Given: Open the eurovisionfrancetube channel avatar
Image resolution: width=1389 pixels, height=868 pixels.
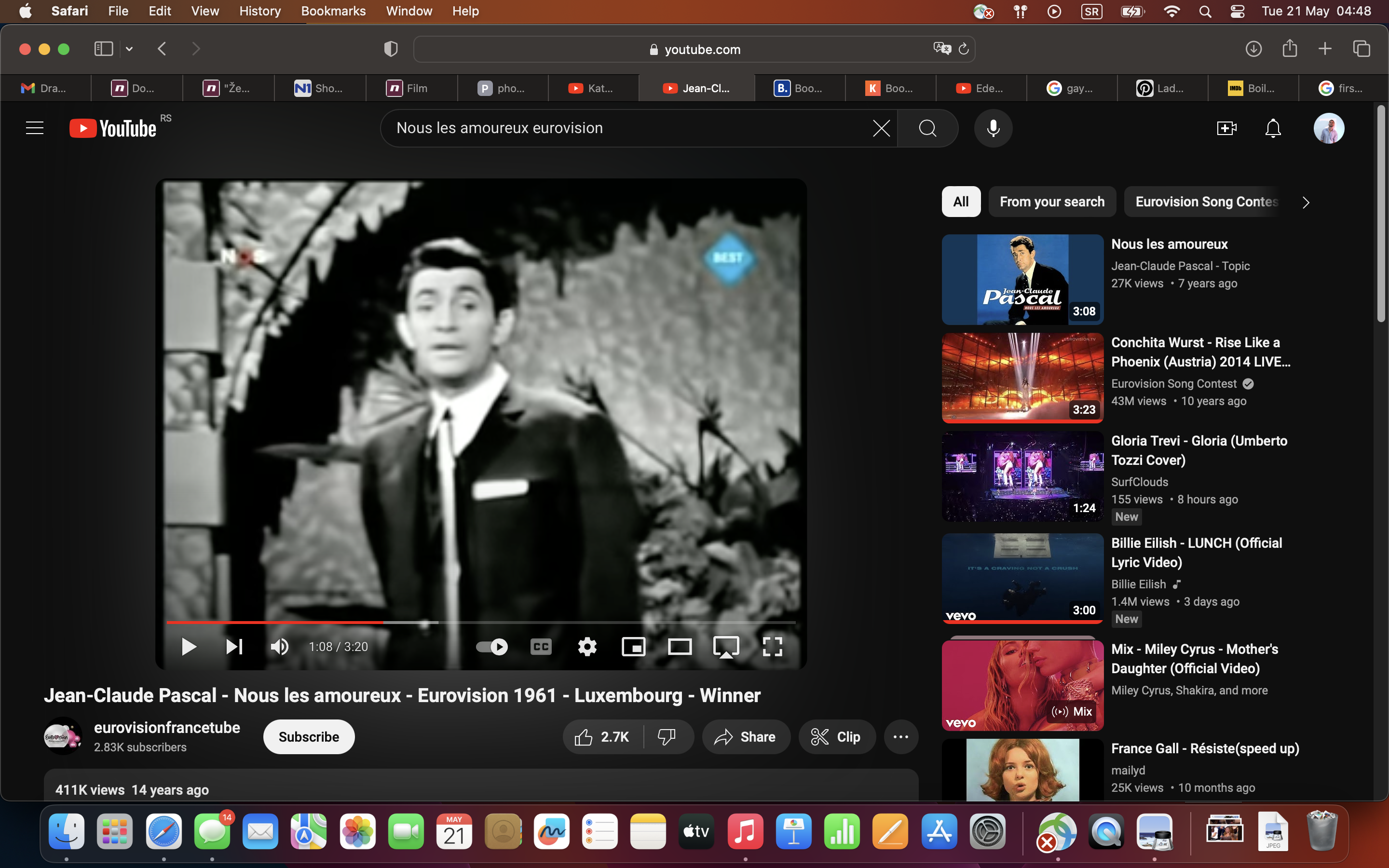Looking at the screenshot, I should (x=63, y=736).
